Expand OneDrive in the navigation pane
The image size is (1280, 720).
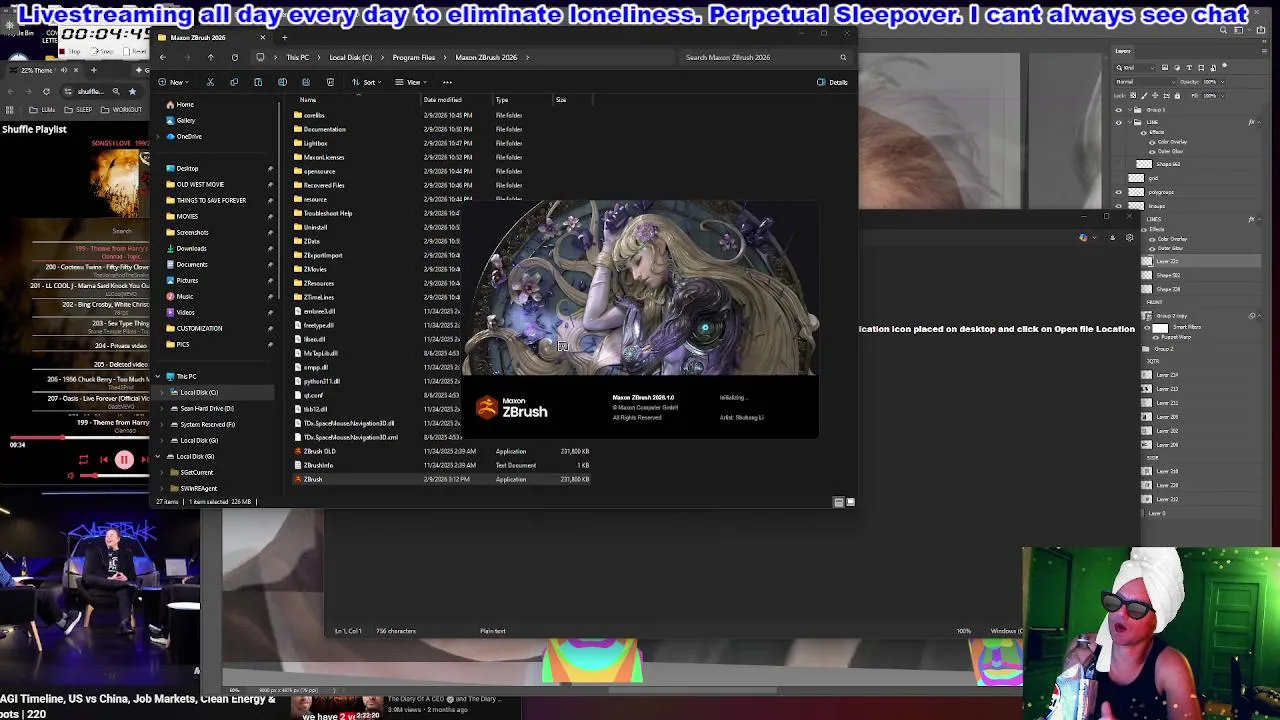(x=158, y=136)
